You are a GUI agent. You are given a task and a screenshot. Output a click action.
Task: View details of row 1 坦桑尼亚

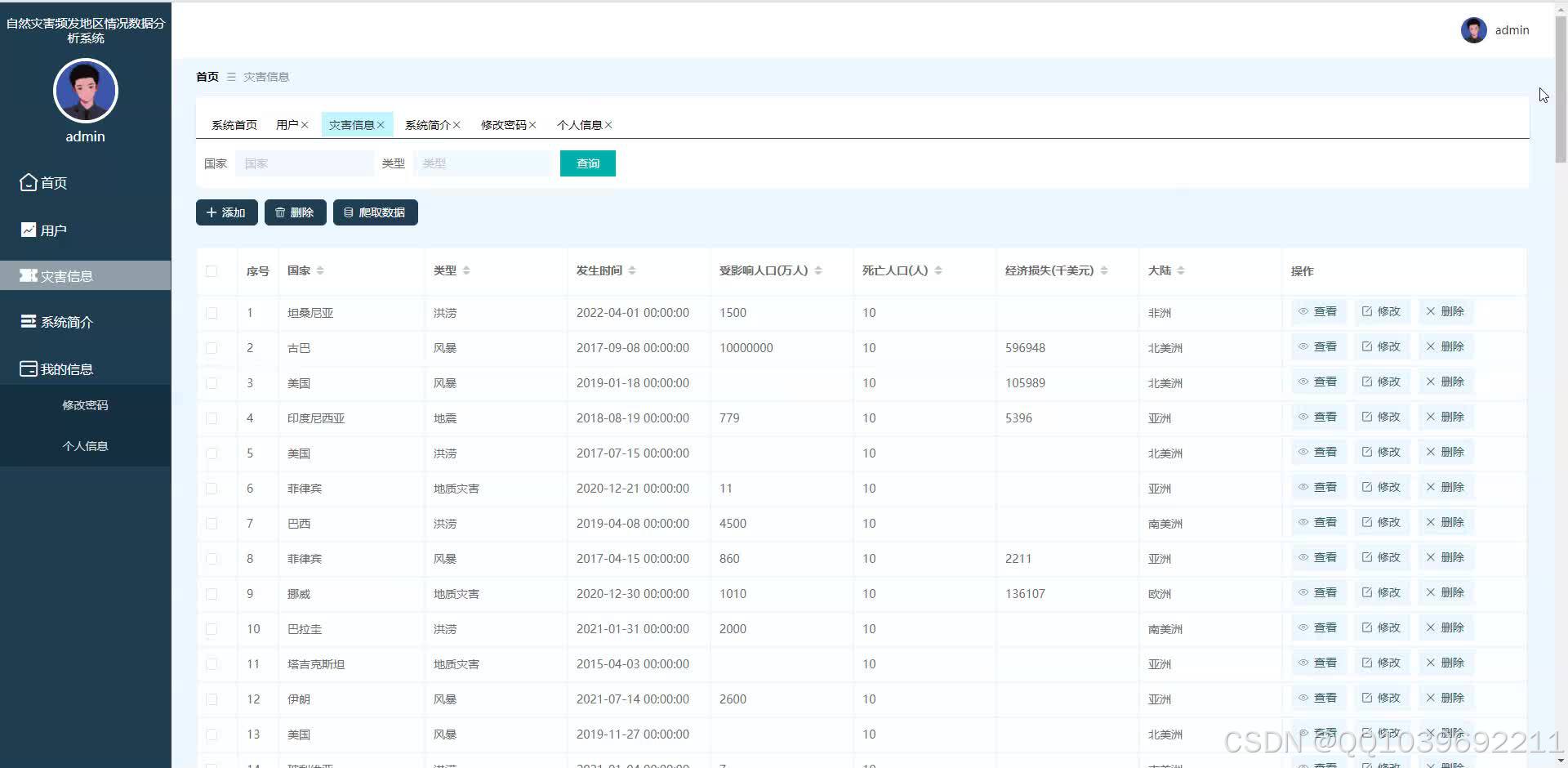[1318, 312]
